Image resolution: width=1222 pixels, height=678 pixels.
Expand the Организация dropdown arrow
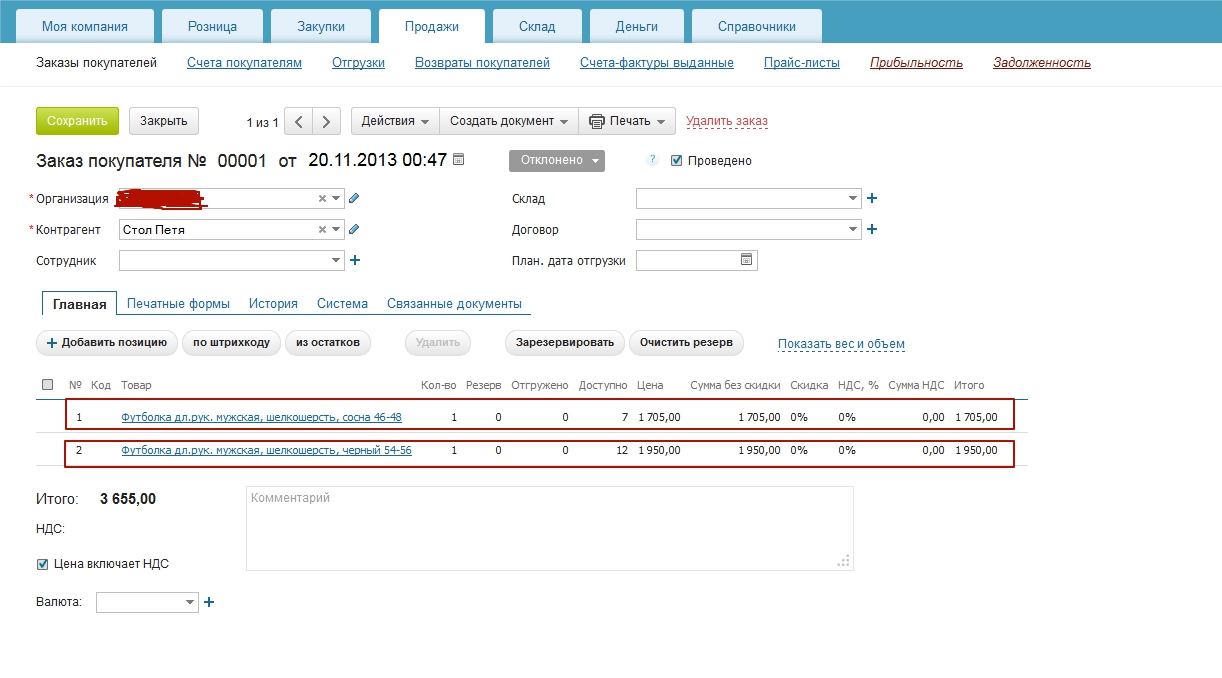click(x=336, y=198)
